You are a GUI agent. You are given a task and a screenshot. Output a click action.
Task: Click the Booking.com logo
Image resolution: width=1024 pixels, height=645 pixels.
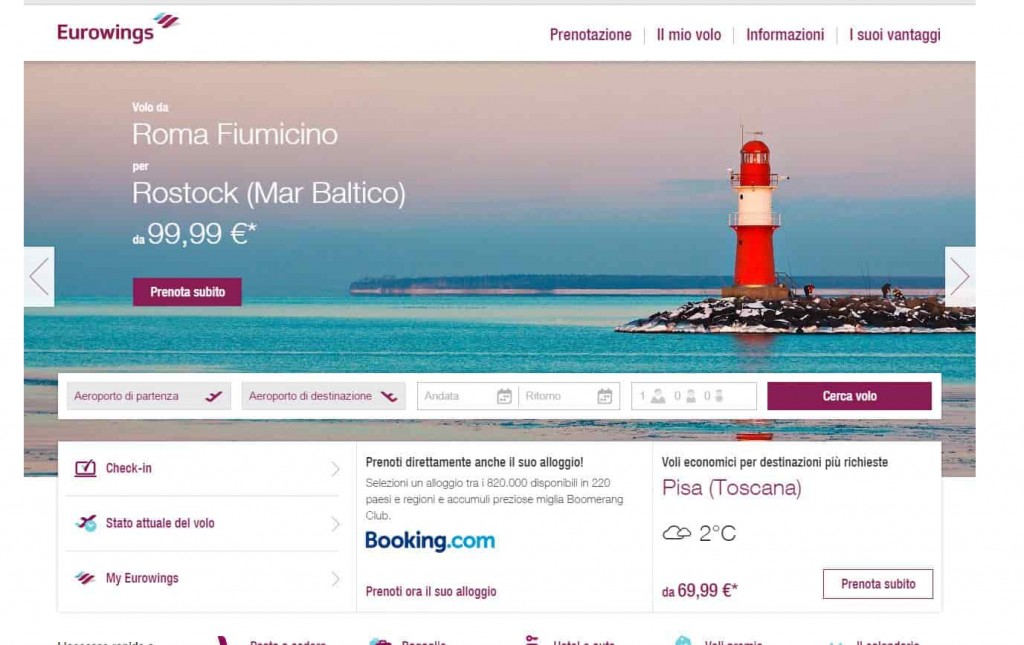tap(430, 541)
